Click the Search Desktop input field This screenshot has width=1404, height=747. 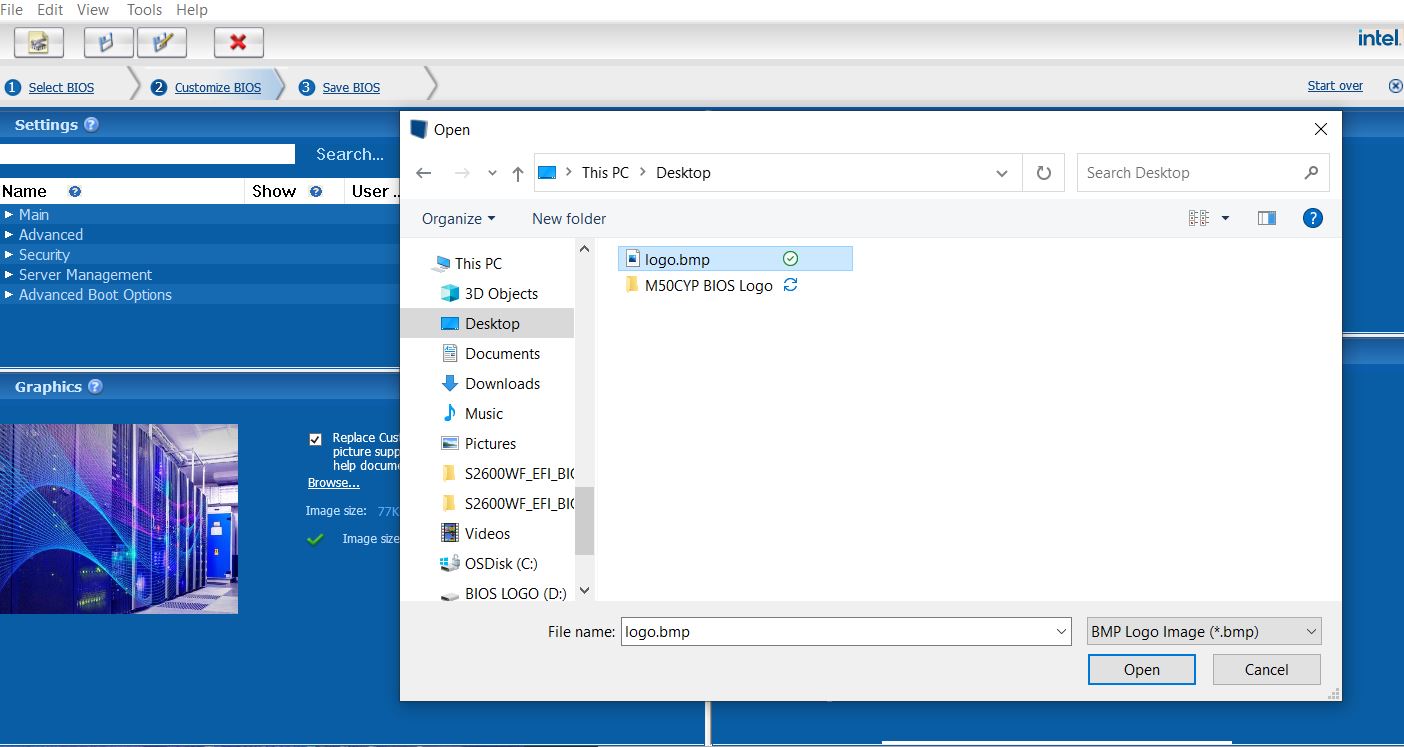(1190, 173)
